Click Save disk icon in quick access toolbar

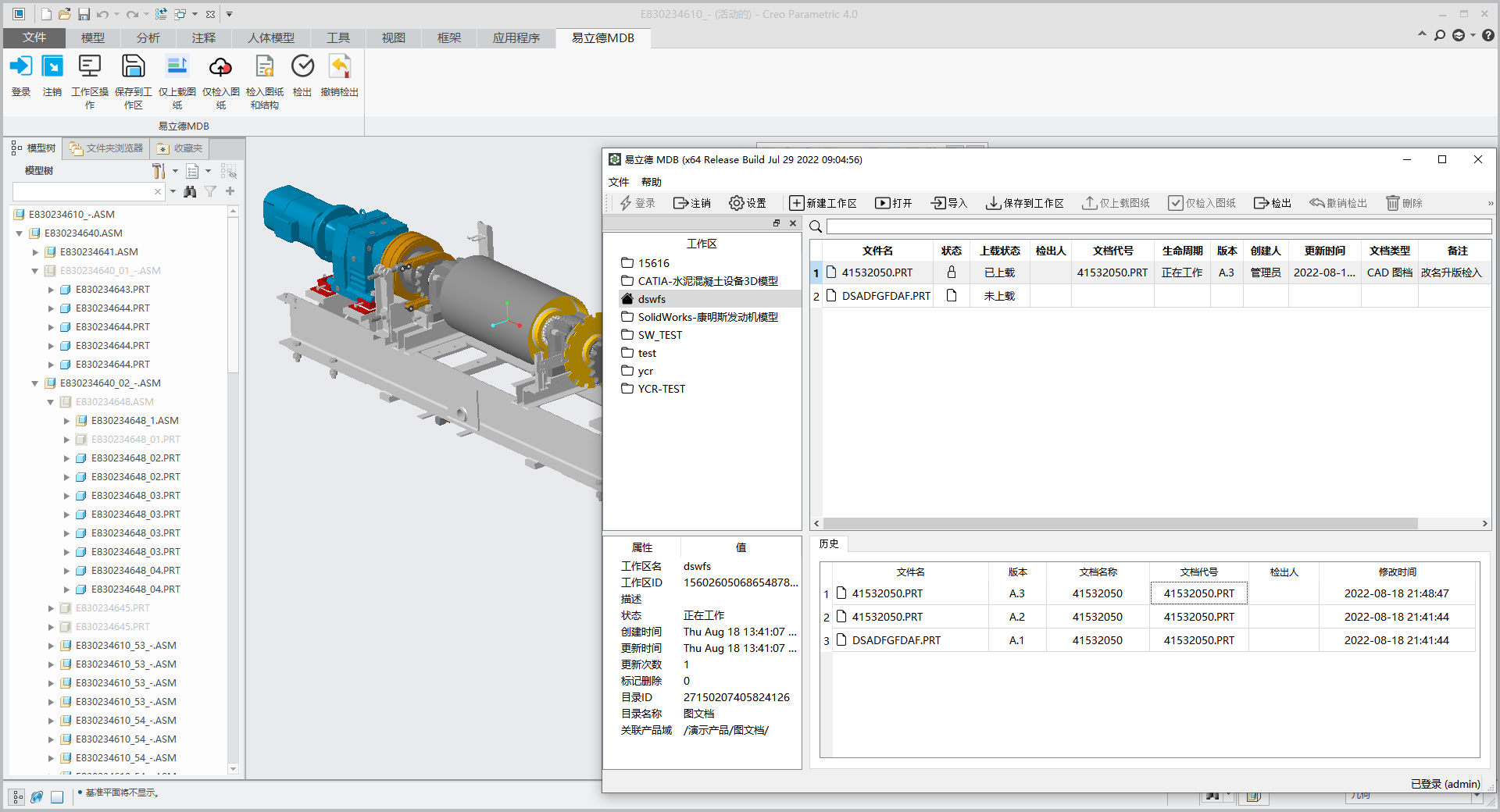pos(84,14)
